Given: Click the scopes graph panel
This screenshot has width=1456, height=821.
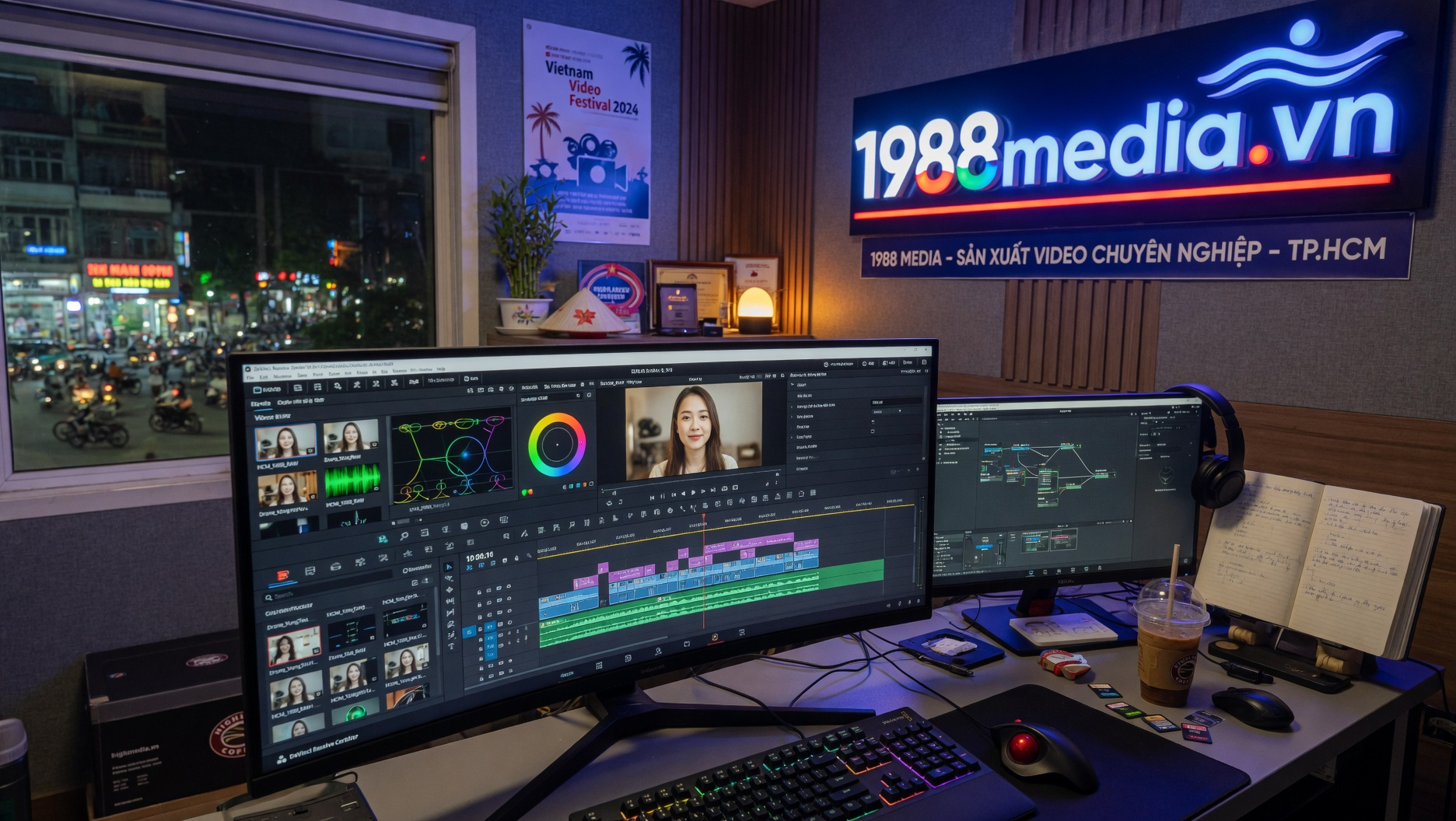Looking at the screenshot, I should point(451,455).
